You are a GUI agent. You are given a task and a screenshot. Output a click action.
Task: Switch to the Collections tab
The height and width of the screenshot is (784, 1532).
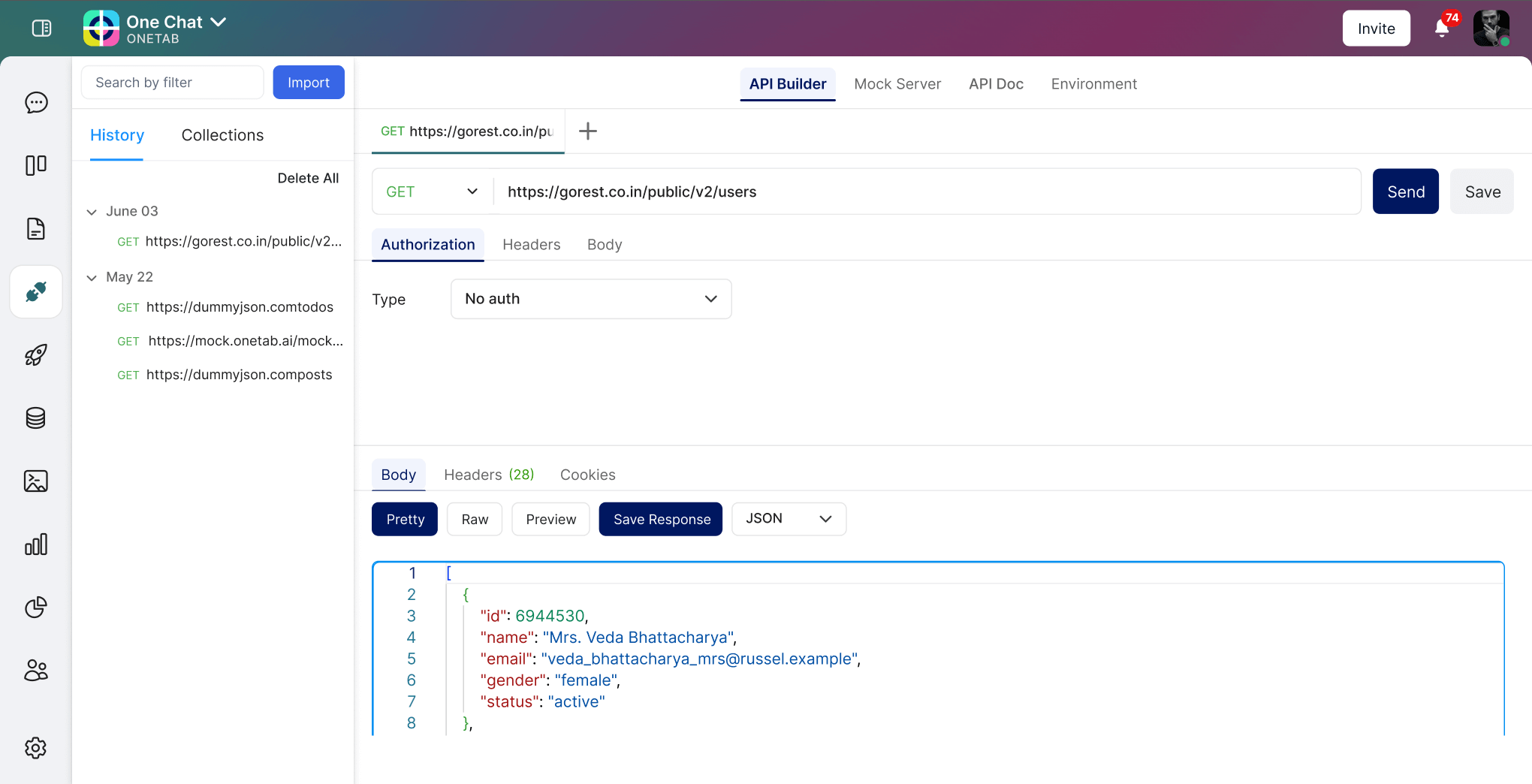222,135
